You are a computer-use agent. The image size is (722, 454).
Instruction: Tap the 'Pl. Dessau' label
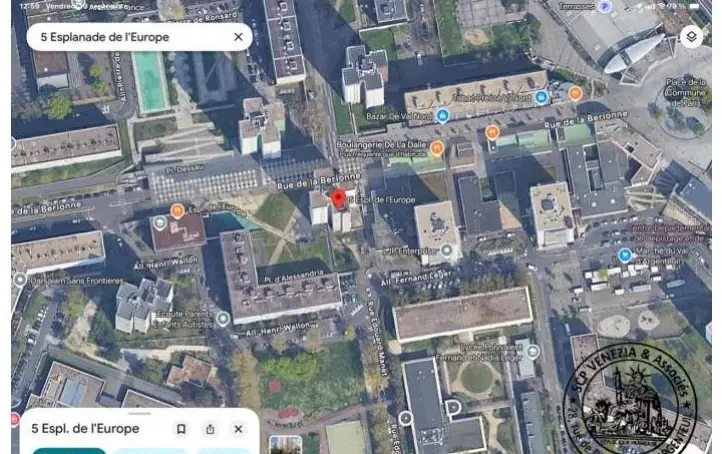[x=184, y=169]
